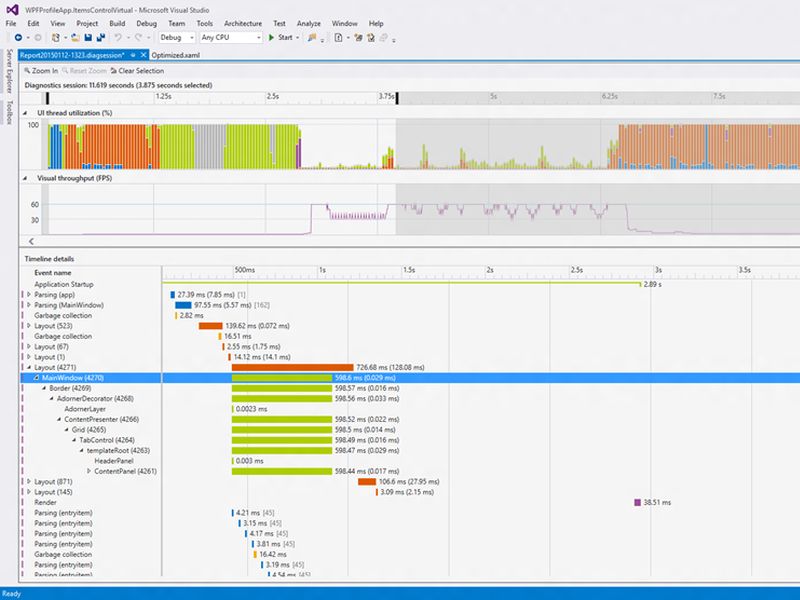Expand the Parsing (app) row
The height and width of the screenshot is (600, 800).
(29, 294)
